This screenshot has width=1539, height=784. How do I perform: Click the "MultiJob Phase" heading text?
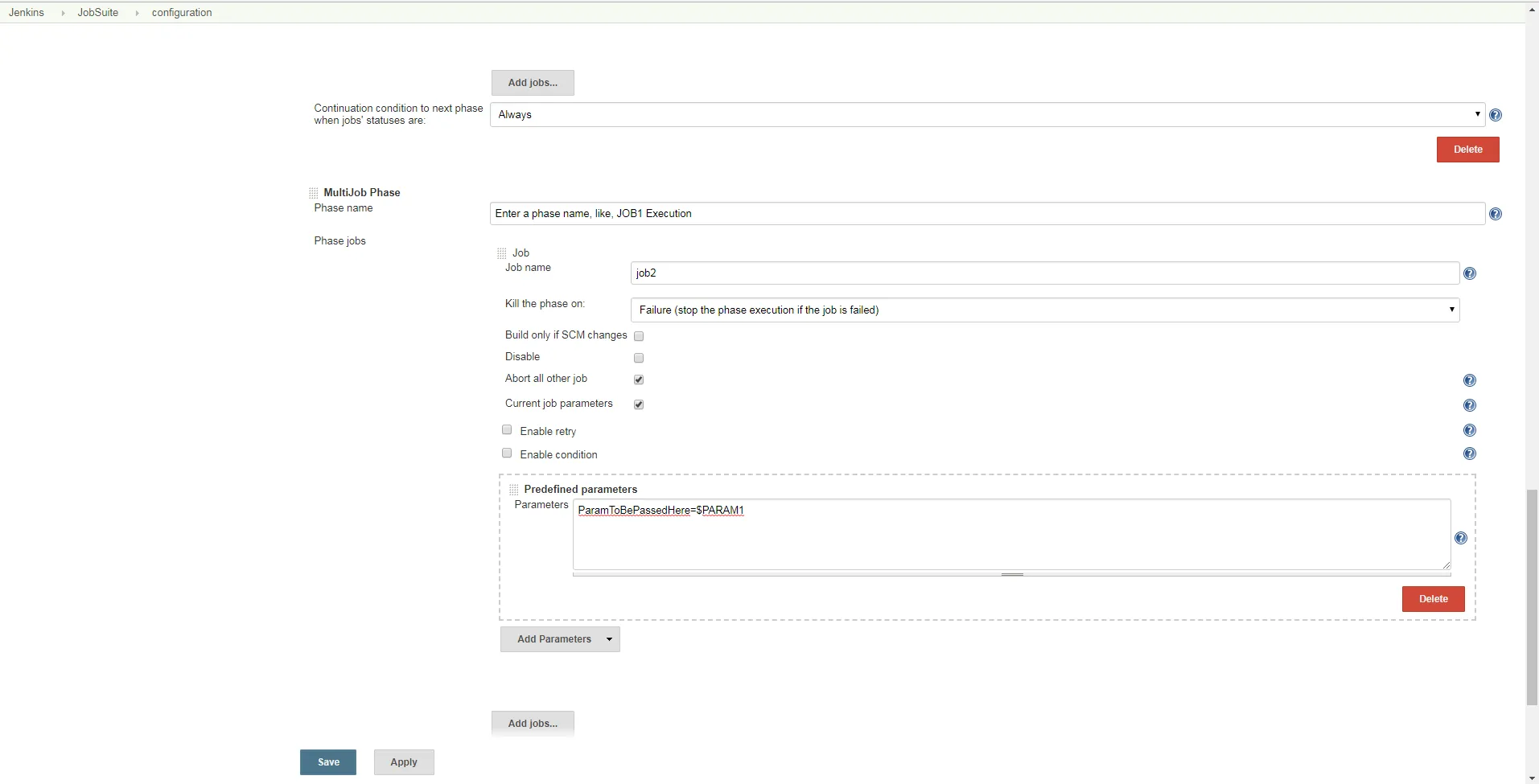tap(362, 193)
